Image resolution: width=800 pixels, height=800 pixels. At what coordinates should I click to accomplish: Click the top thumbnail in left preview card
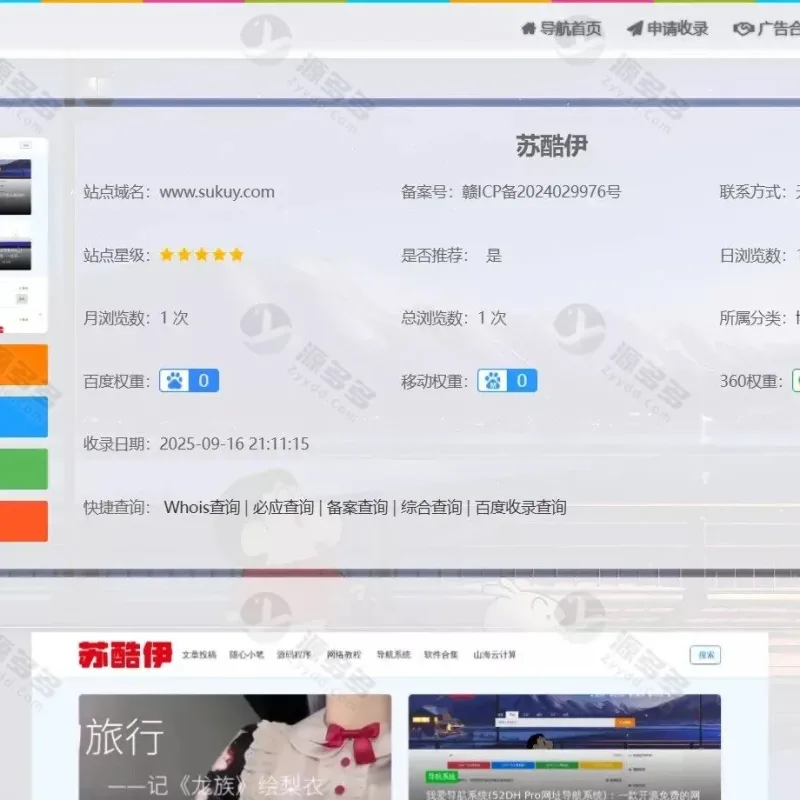click(x=15, y=187)
